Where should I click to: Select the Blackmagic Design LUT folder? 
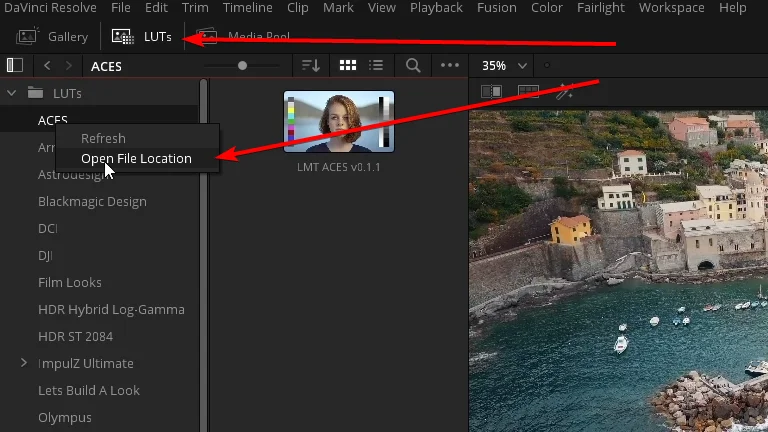point(92,202)
